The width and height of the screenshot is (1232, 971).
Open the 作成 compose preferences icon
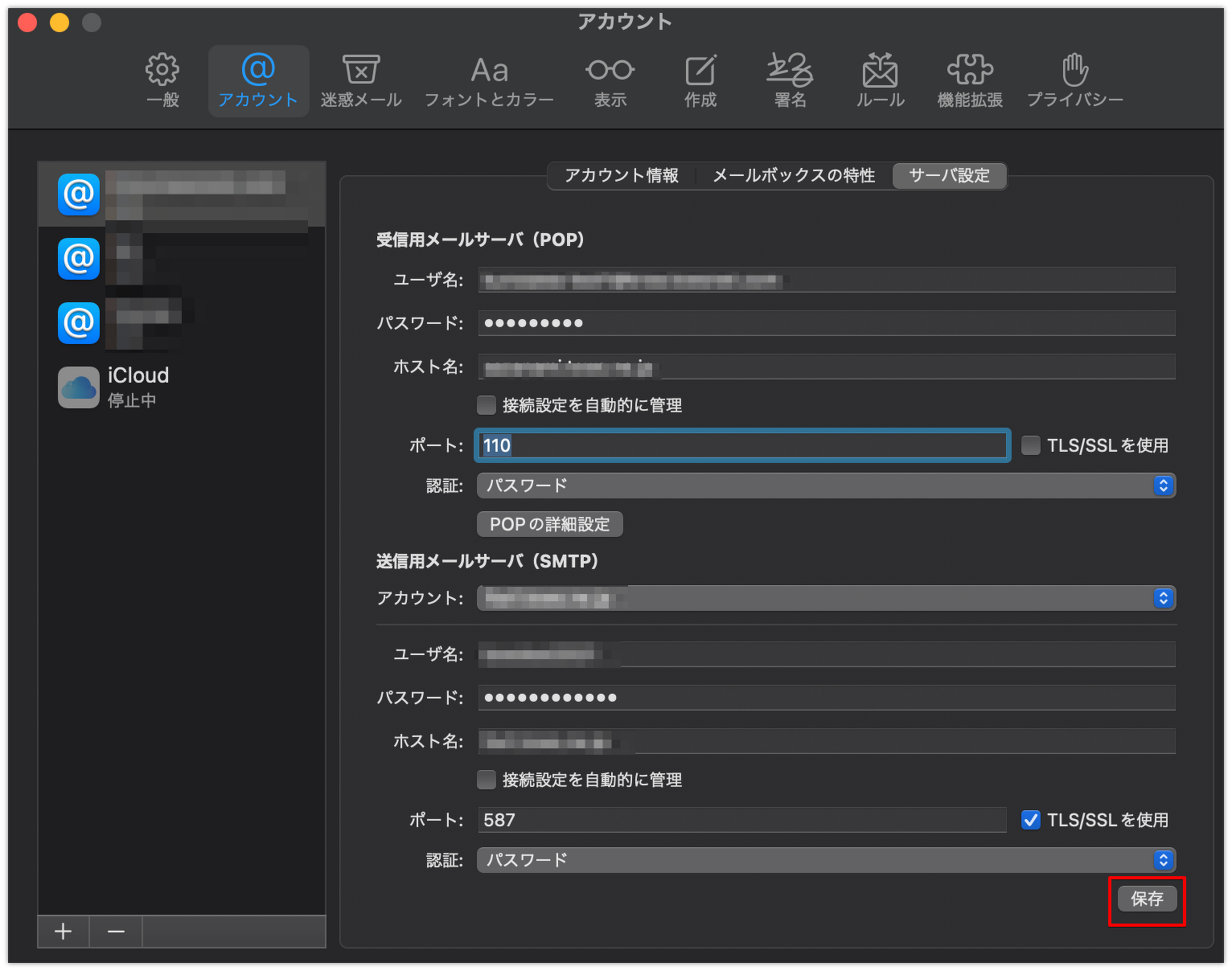(700, 80)
